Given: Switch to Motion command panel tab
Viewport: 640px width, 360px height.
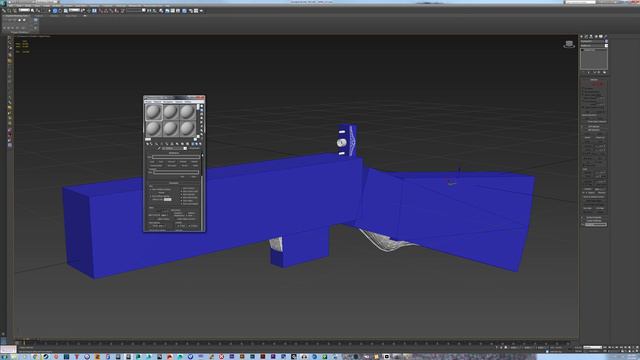Looking at the screenshot, I should (596, 36).
